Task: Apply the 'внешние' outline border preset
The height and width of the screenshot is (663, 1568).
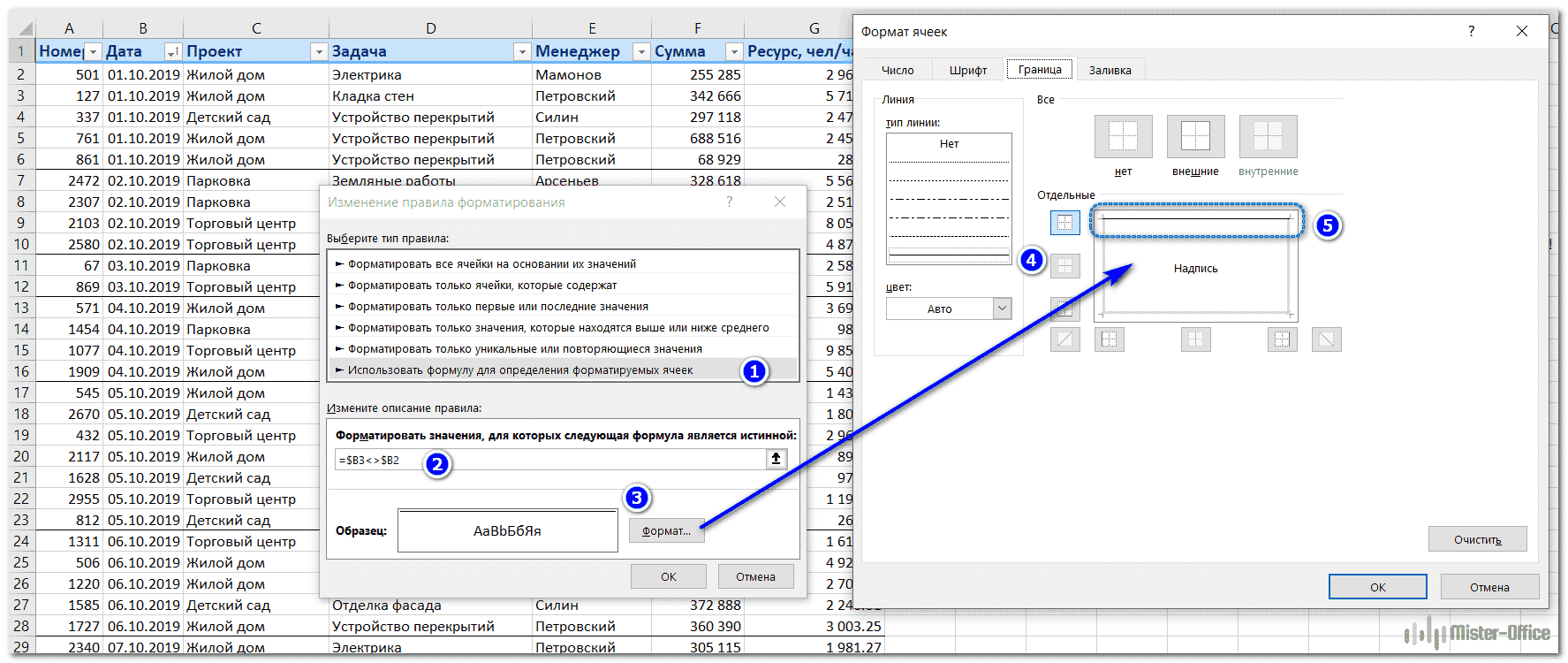Action: point(1195,136)
